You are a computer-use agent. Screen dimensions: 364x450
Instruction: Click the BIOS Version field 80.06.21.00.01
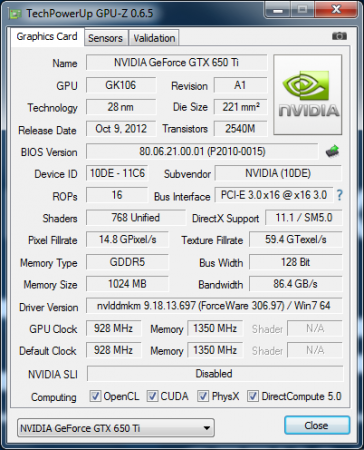(202, 151)
